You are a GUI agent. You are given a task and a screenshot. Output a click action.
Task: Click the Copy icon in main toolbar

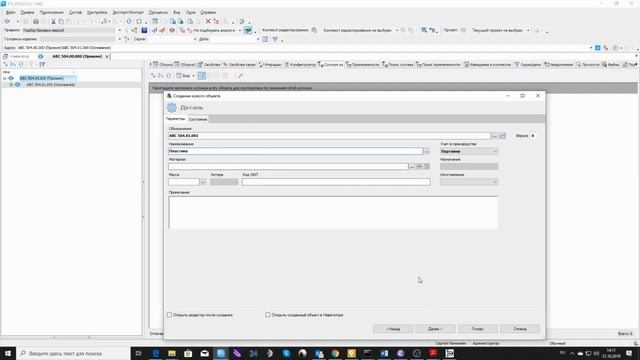point(61,21)
